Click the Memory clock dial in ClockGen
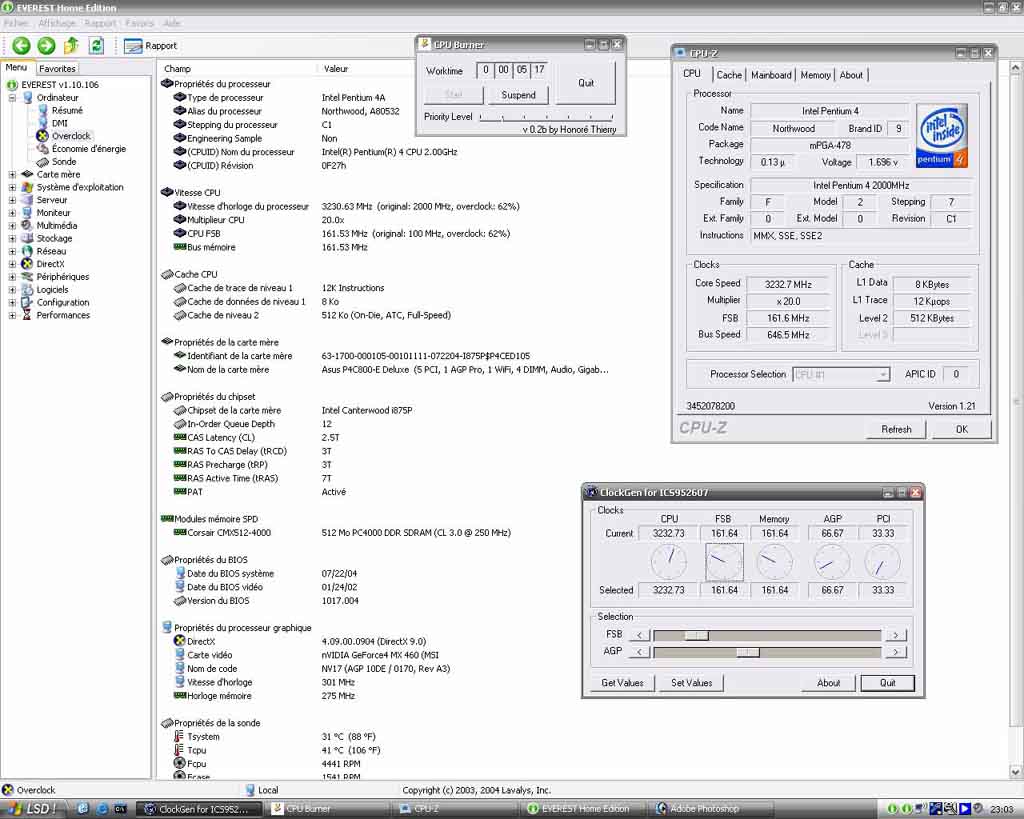 775,562
